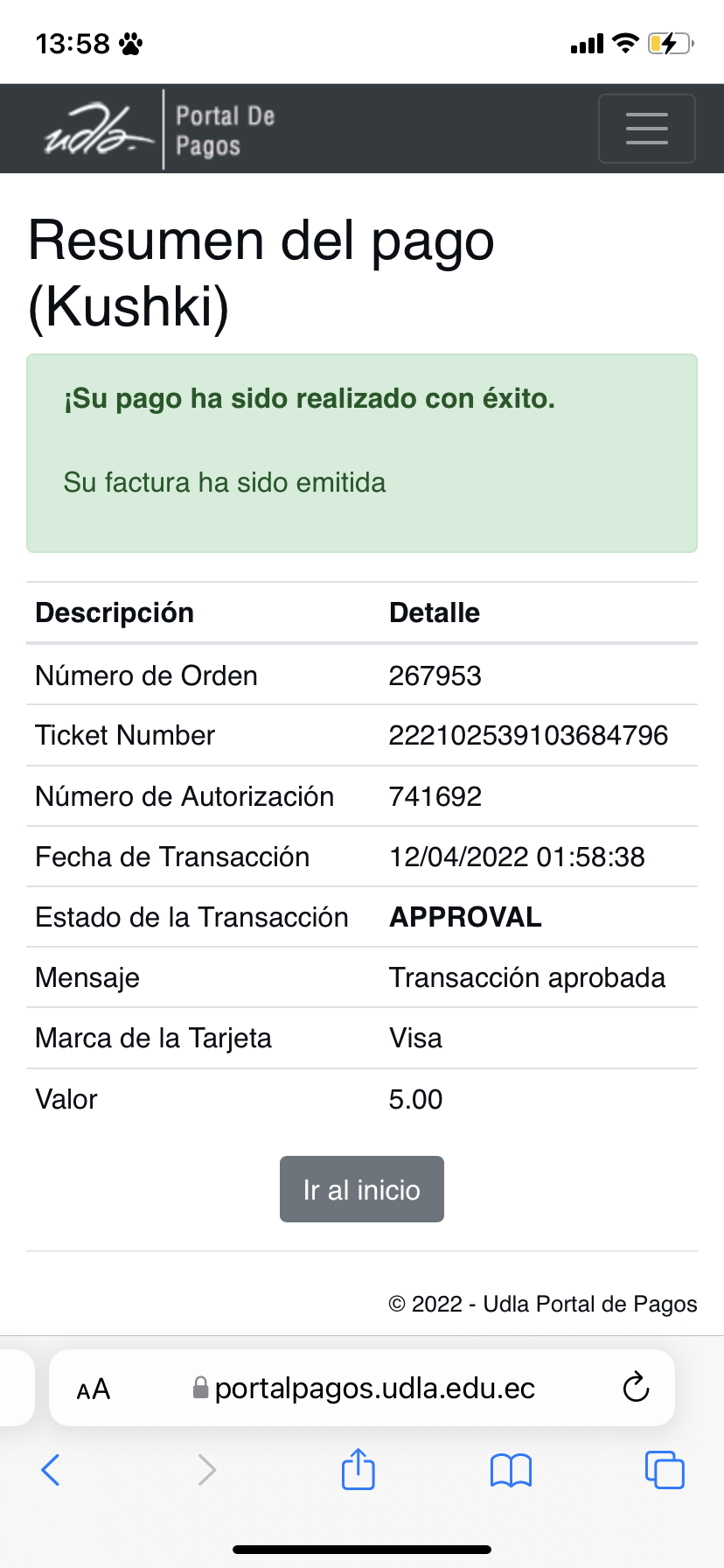The width and height of the screenshot is (724, 1568).
Task: Tap the green payment success alert
Action: [x=361, y=452]
